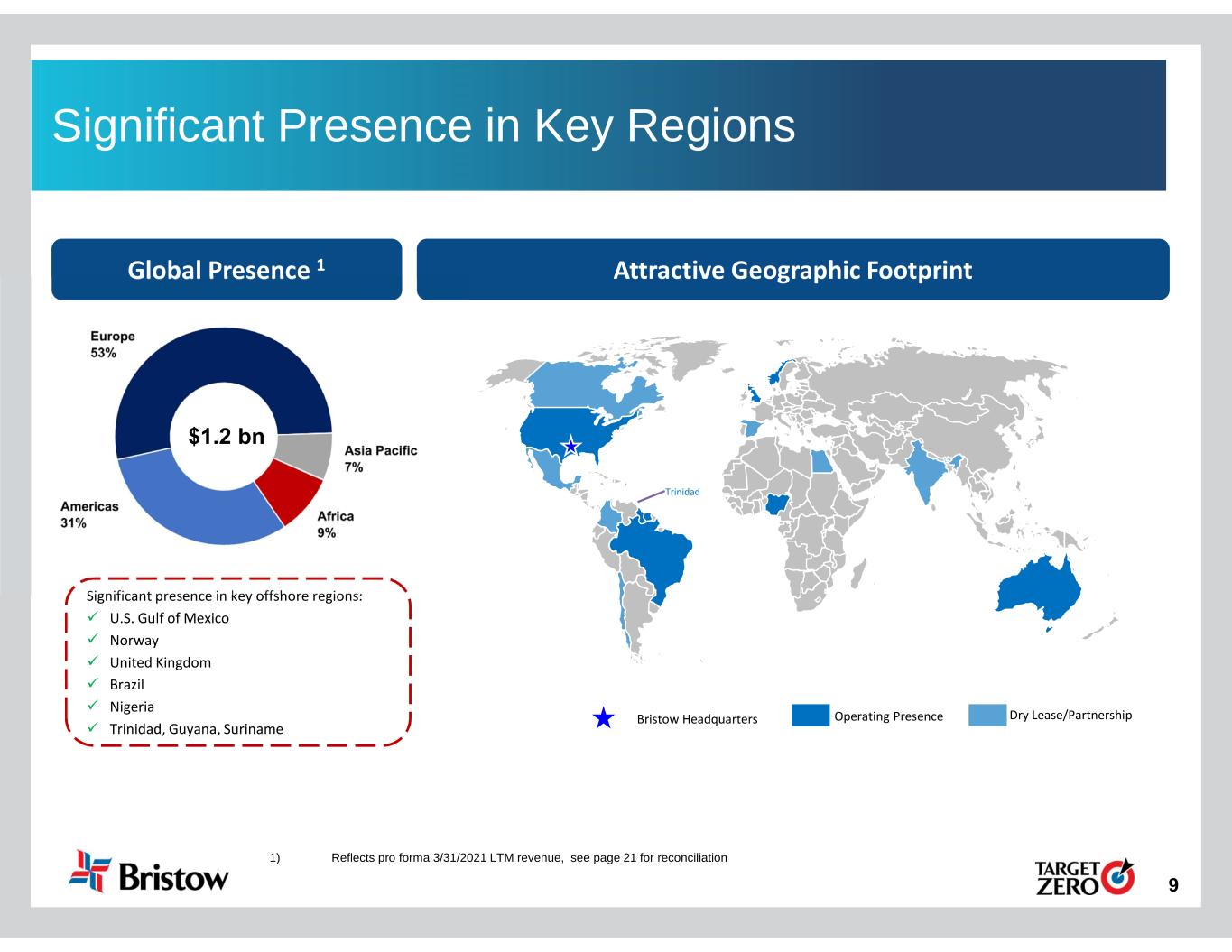Click the checkmark beside Nigeria
Image resolution: width=1232 pixels, height=952 pixels.
pyautogui.click(x=92, y=707)
